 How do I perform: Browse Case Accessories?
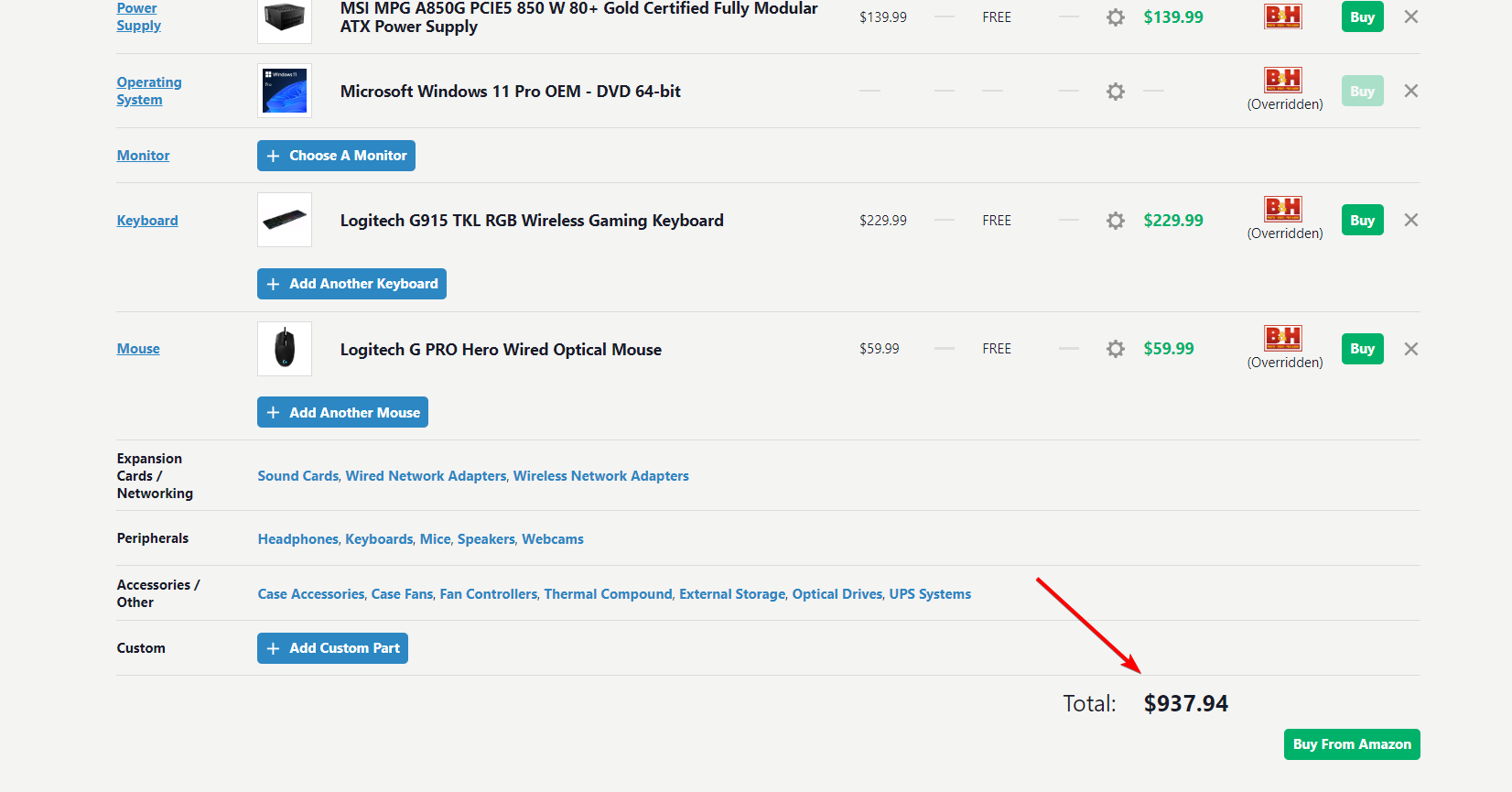311,594
